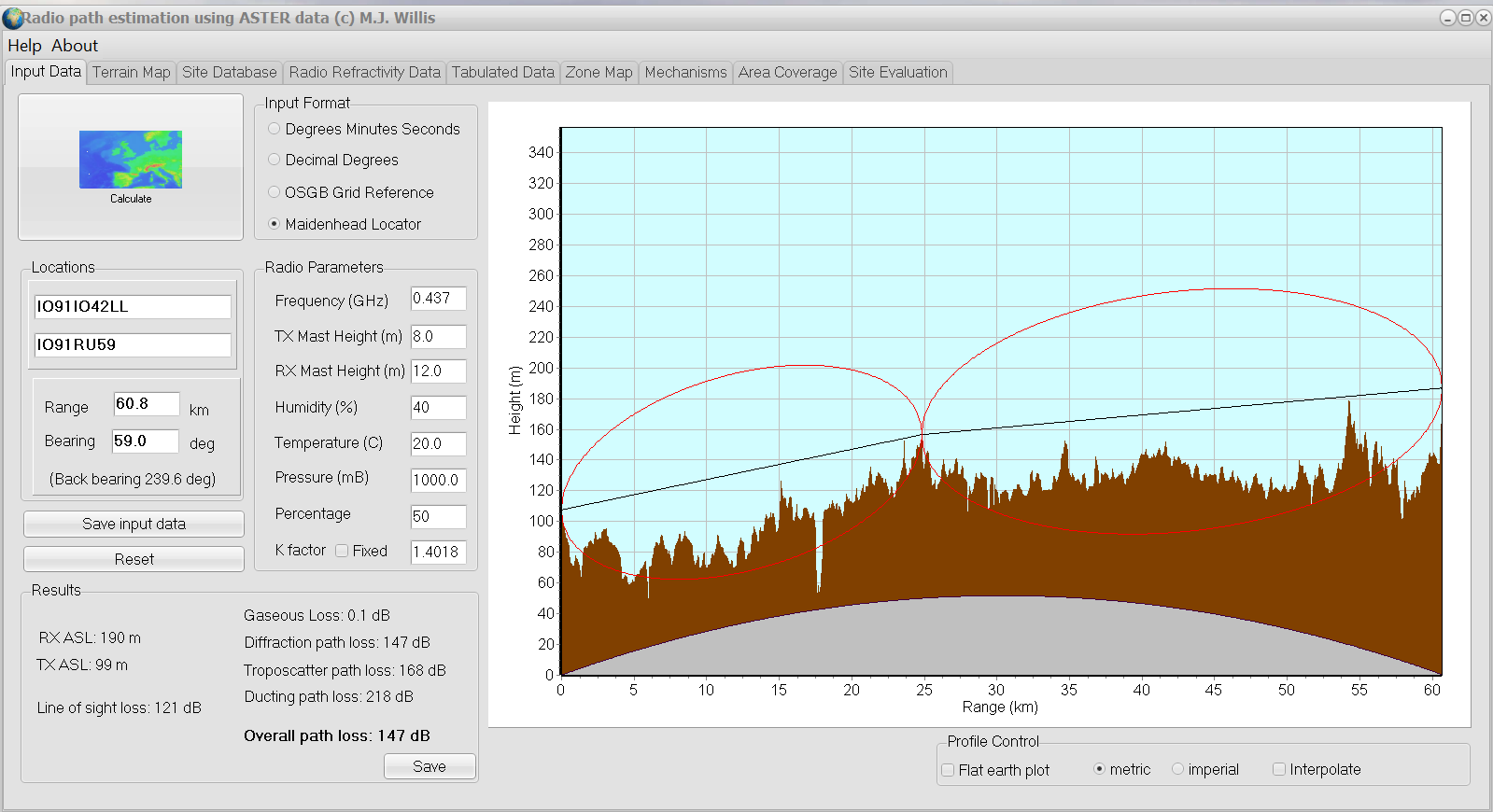Click the Range value field
Screen dimensions: 1493x812
coord(147,404)
